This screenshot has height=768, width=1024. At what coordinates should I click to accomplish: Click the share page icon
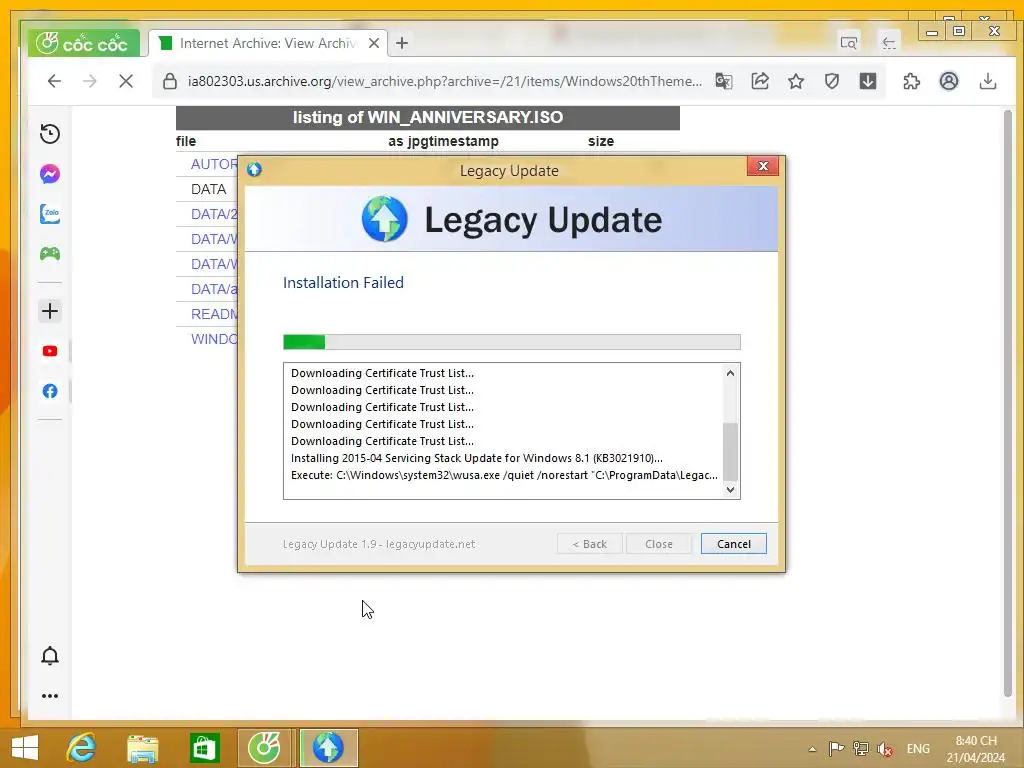pyautogui.click(x=760, y=81)
